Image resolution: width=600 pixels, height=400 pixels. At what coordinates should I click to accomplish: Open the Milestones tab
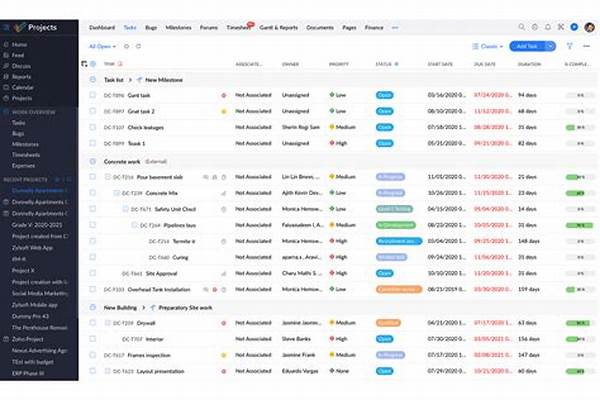181,27
